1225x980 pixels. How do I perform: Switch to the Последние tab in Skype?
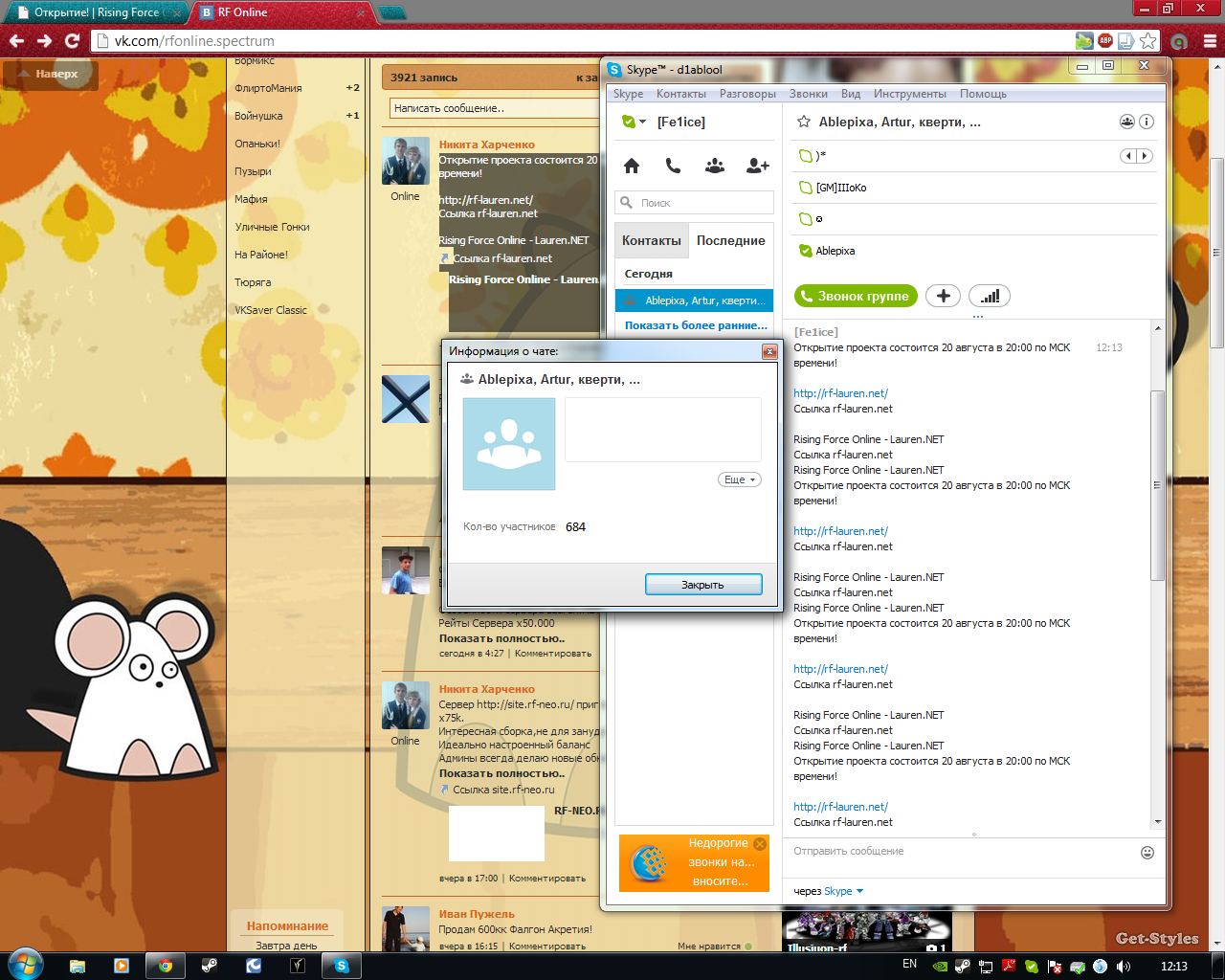click(731, 240)
